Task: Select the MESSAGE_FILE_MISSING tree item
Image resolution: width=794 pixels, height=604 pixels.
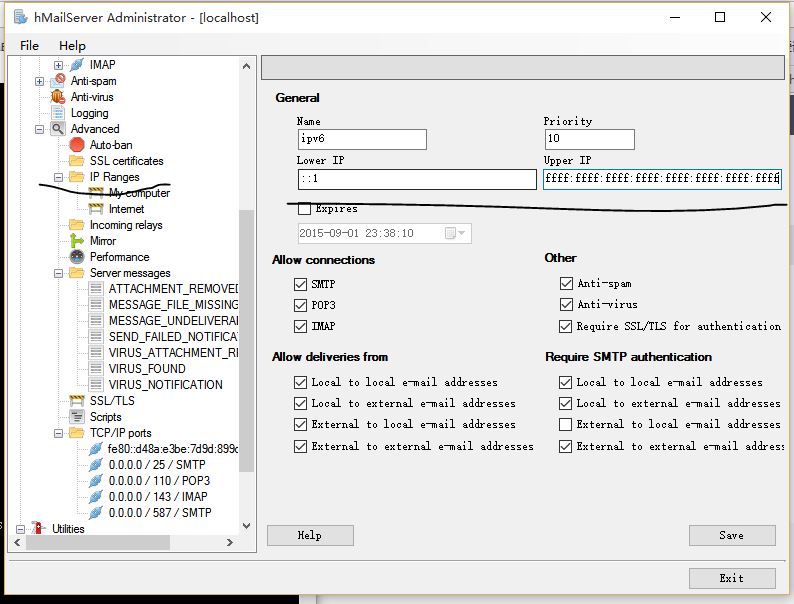Action: pyautogui.click(x=173, y=305)
